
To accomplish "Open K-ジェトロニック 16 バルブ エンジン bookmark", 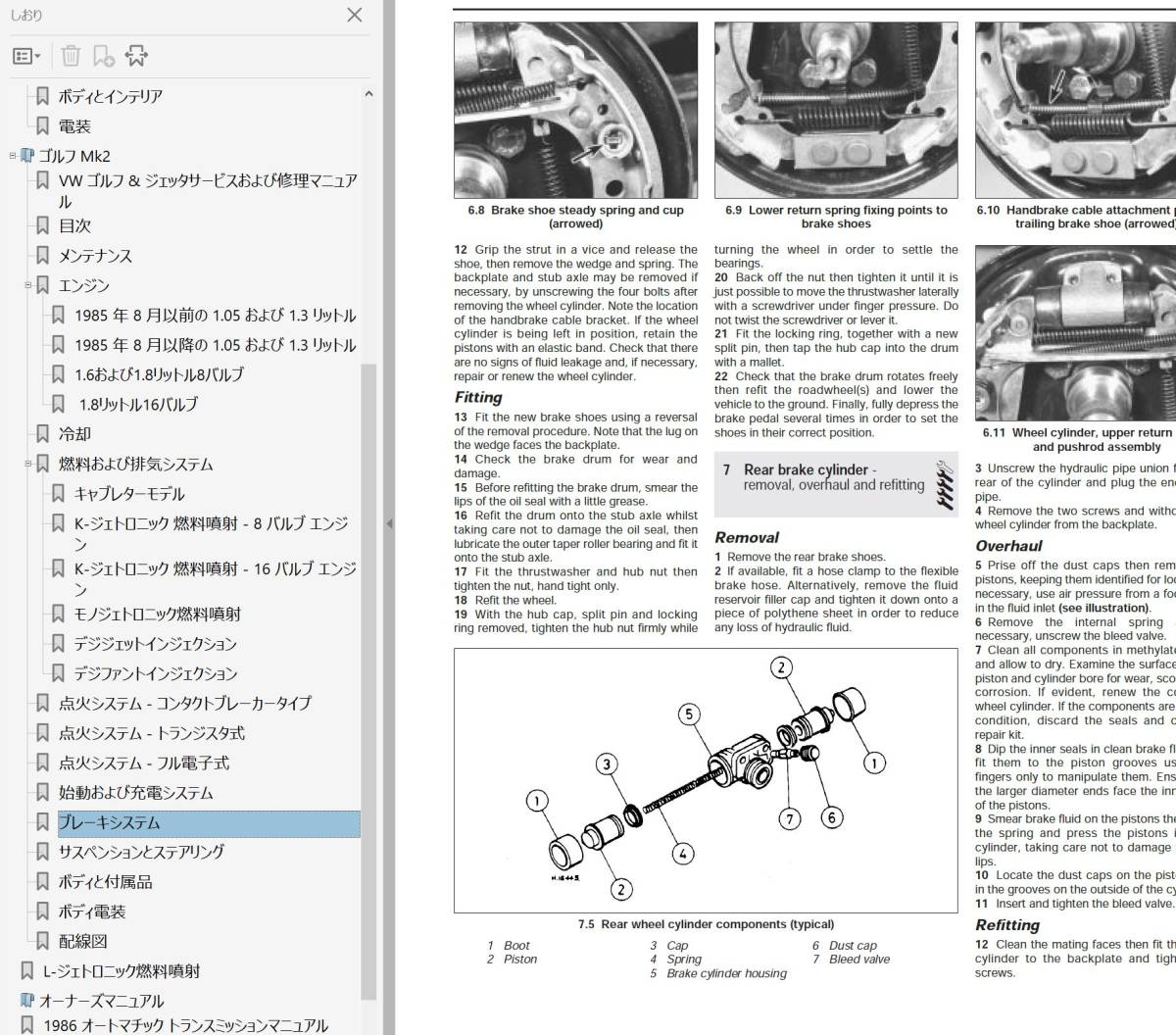I will pyautogui.click(x=215, y=578).
